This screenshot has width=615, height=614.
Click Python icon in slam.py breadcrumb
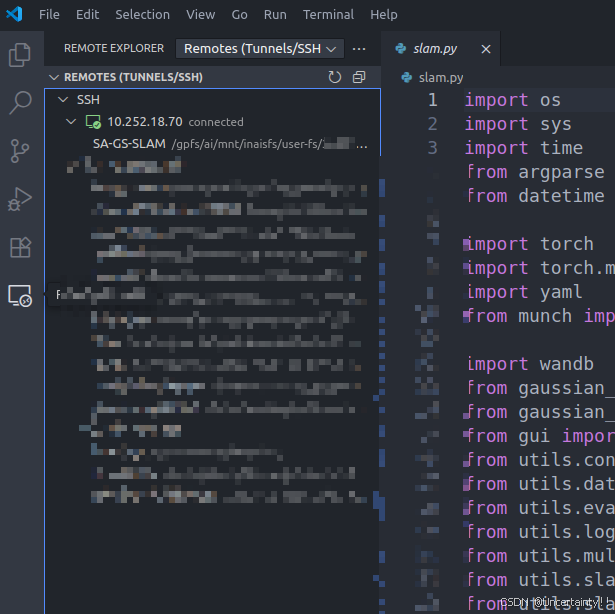(x=407, y=77)
